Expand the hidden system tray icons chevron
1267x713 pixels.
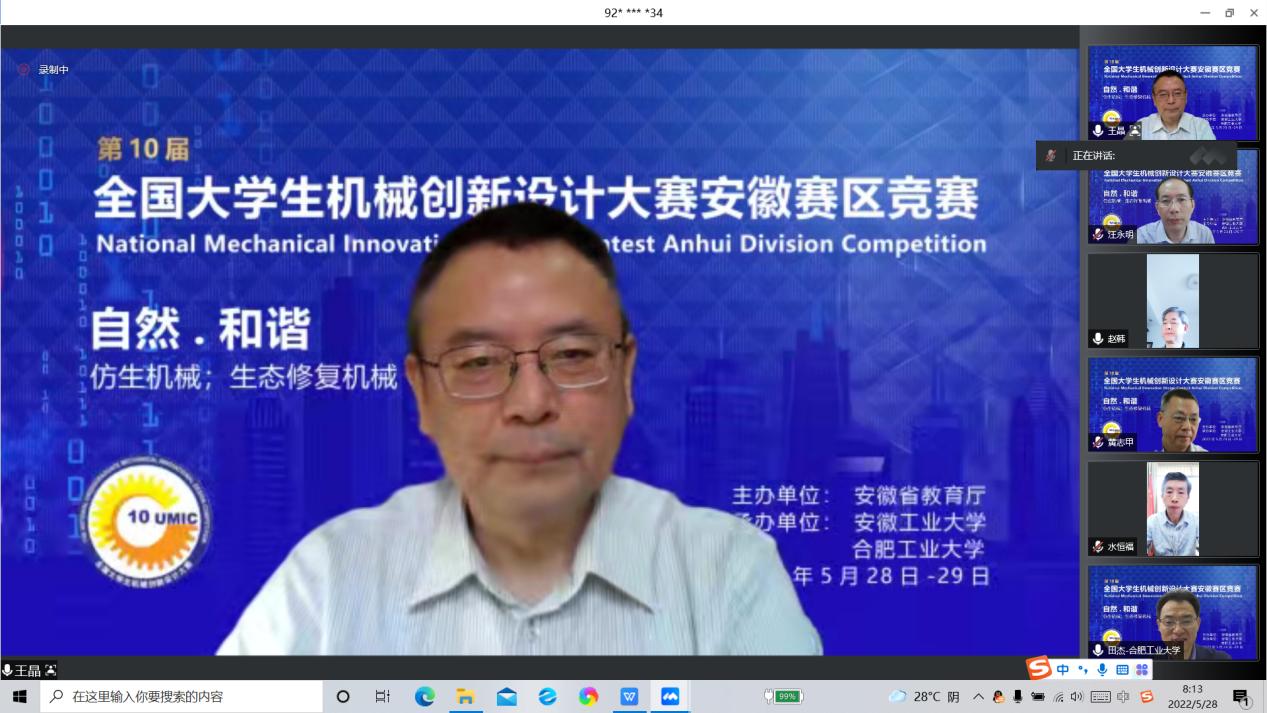(978, 697)
